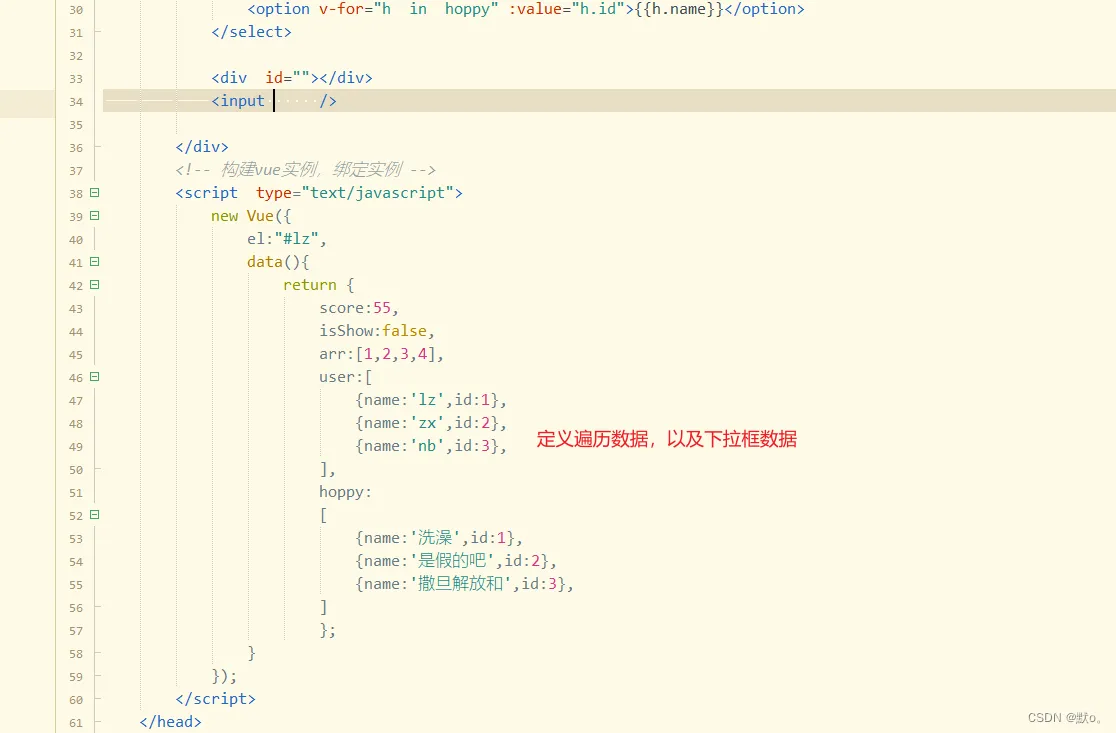
Task: Click line number 52 in the gutter
Action: tap(76, 516)
